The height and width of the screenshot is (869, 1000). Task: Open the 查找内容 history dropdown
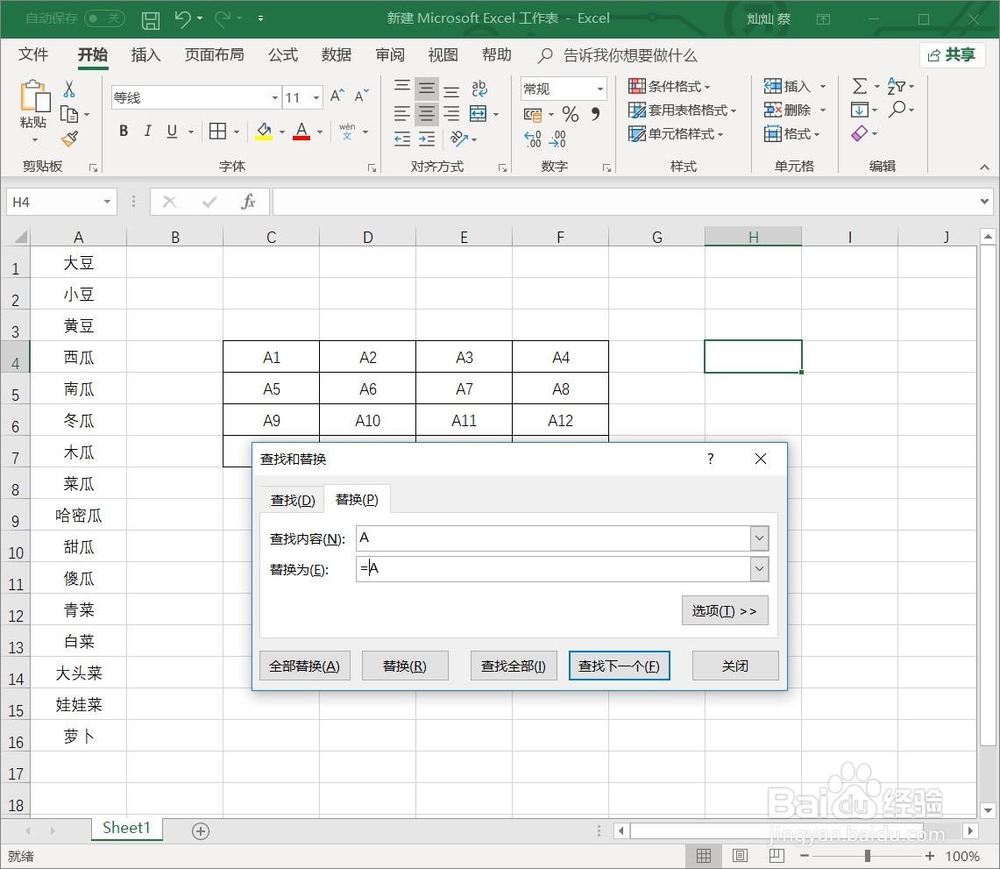coord(759,538)
